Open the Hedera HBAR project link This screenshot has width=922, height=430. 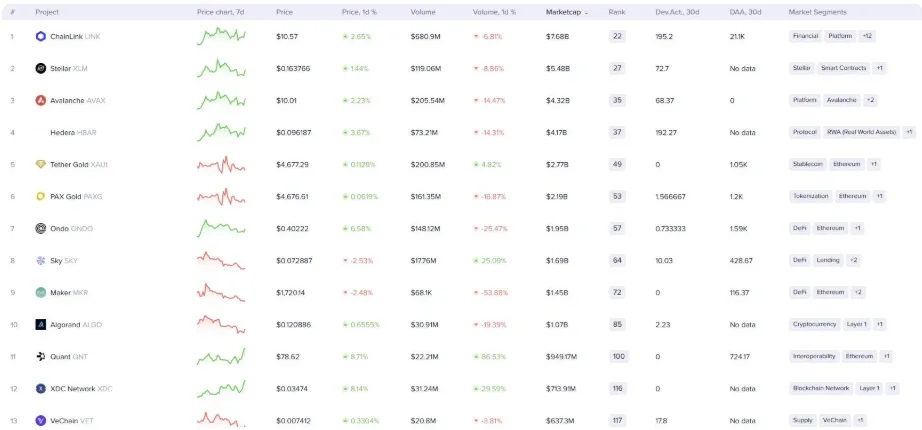point(74,132)
